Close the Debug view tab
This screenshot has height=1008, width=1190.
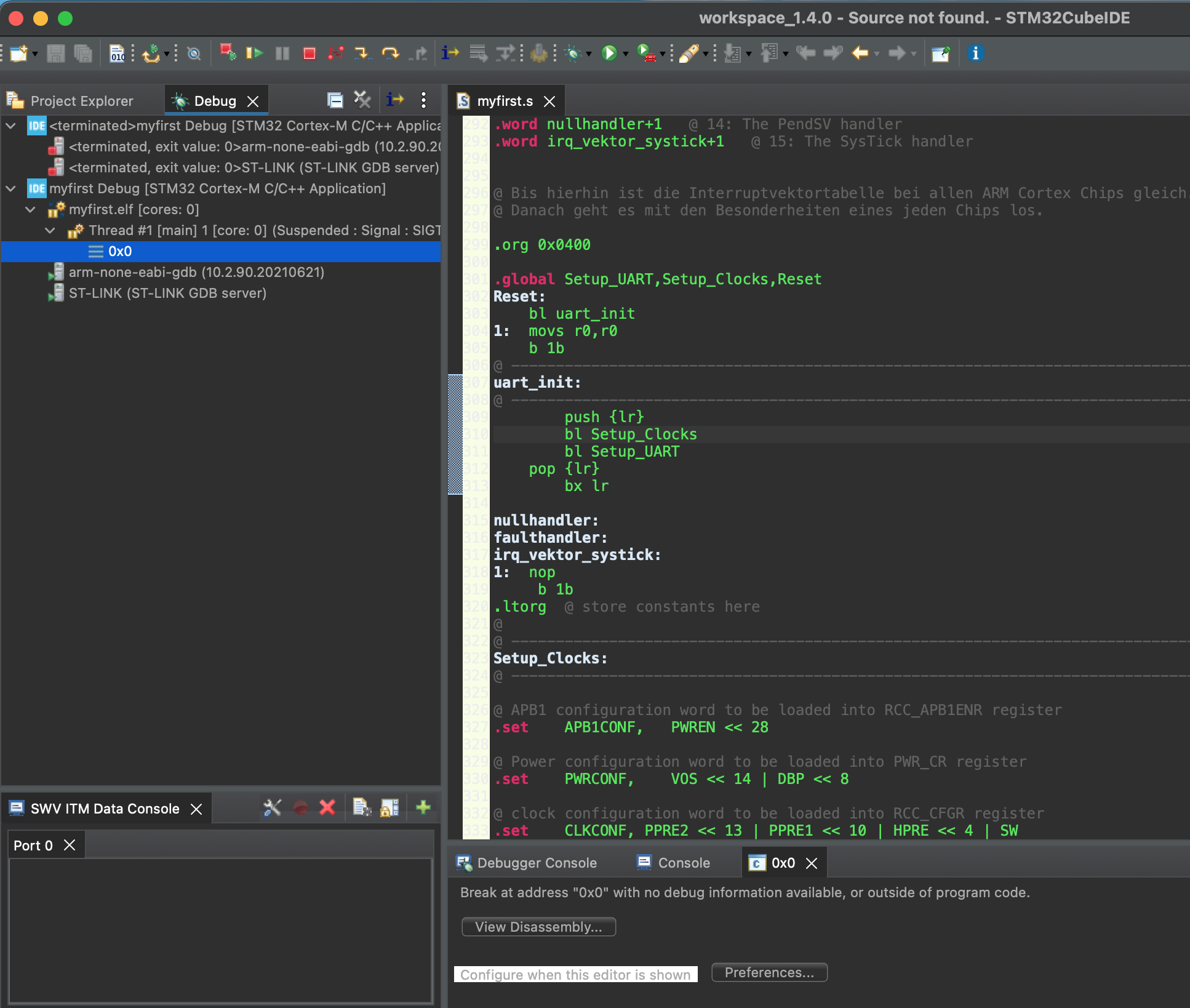(x=253, y=101)
